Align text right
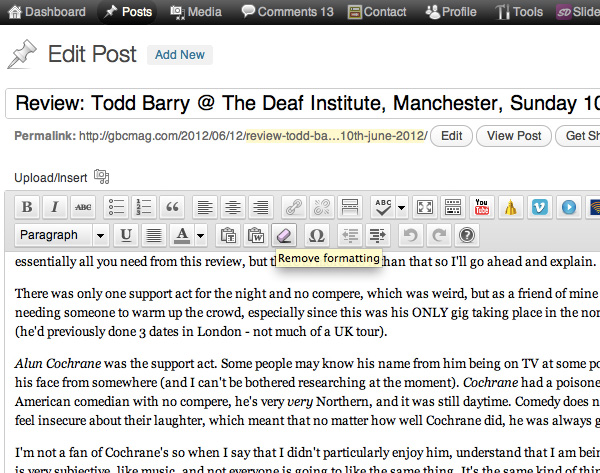Image resolution: width=600 pixels, height=473 pixels. (x=261, y=207)
